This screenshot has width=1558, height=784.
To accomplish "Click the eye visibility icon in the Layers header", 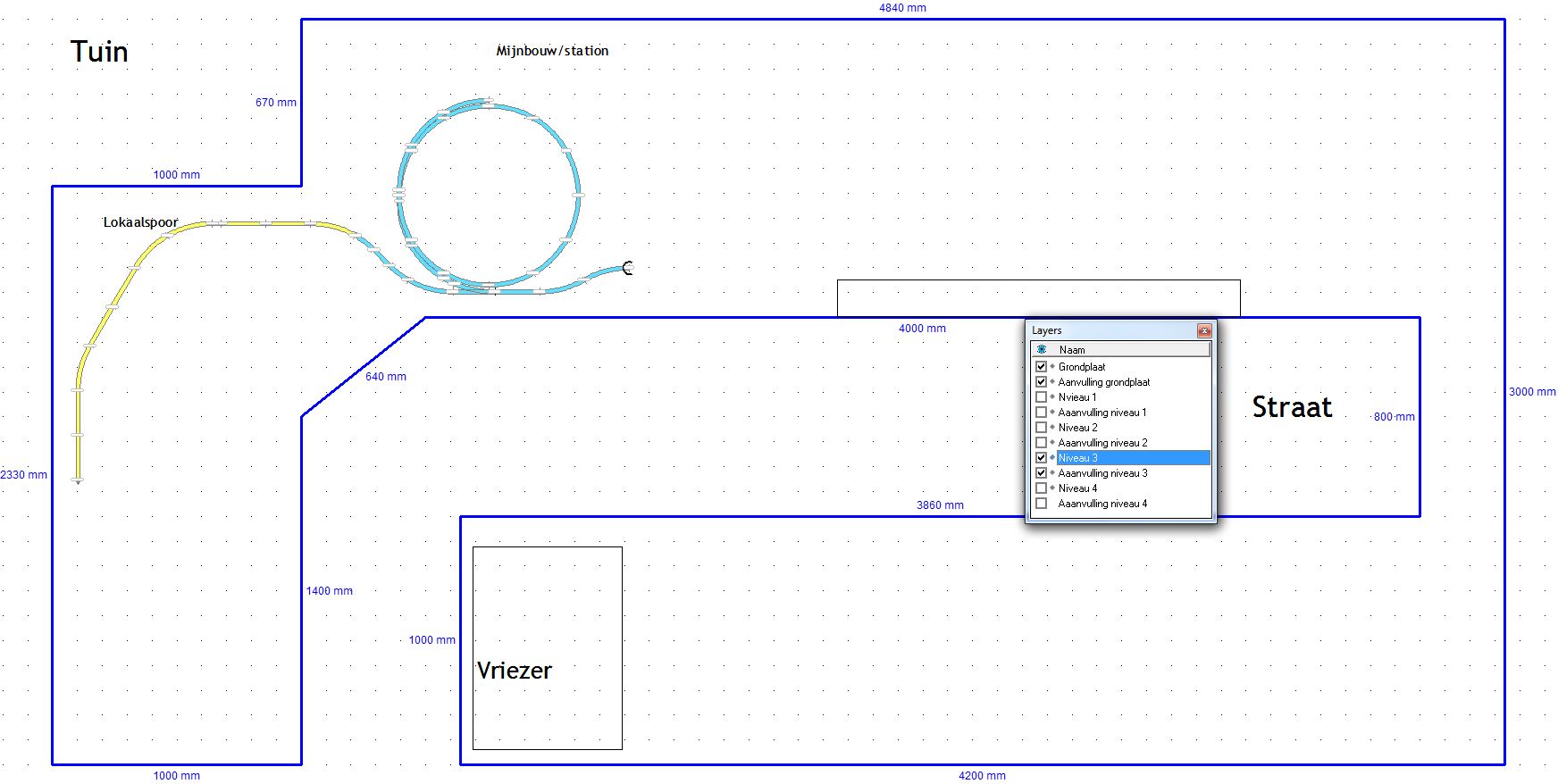I will [1042, 349].
